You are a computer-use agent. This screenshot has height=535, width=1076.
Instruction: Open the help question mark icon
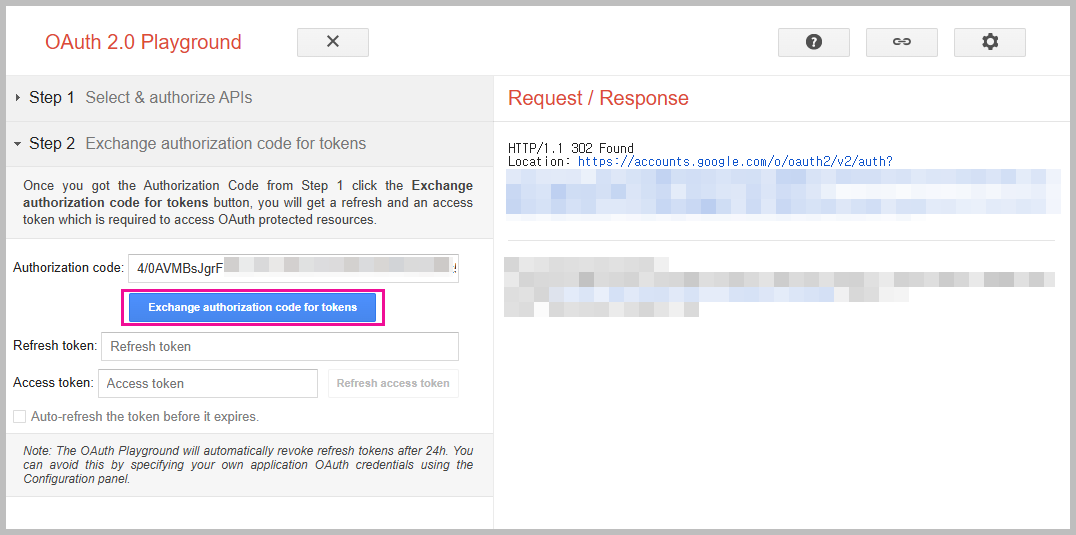click(x=813, y=42)
